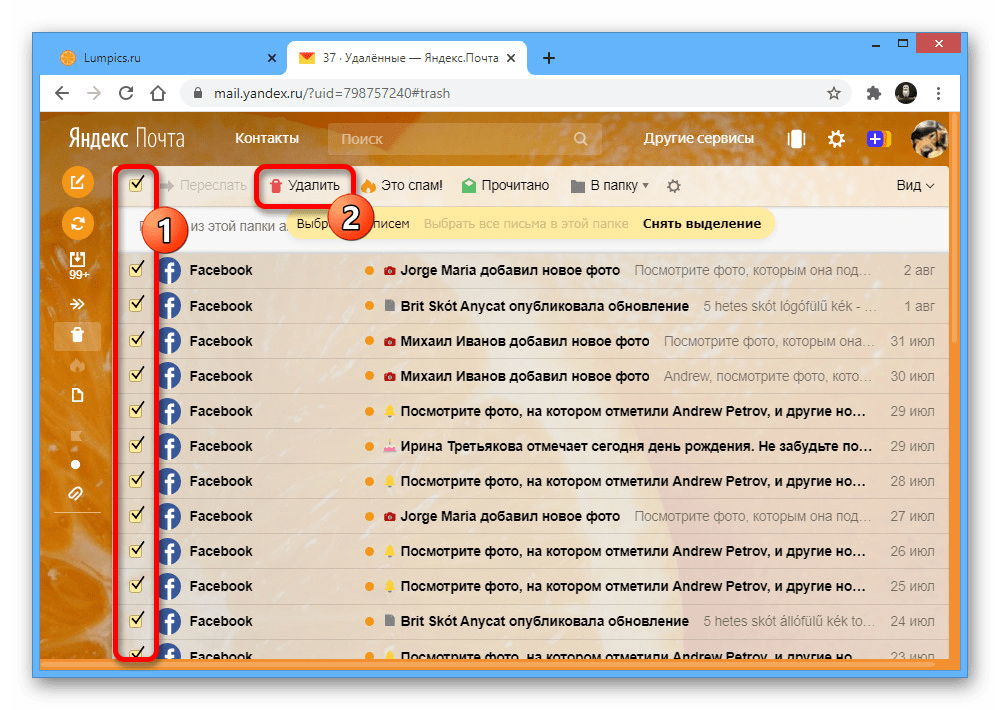
Task: Open the Inbox folder with 99+ unread
Action: (x=78, y=261)
